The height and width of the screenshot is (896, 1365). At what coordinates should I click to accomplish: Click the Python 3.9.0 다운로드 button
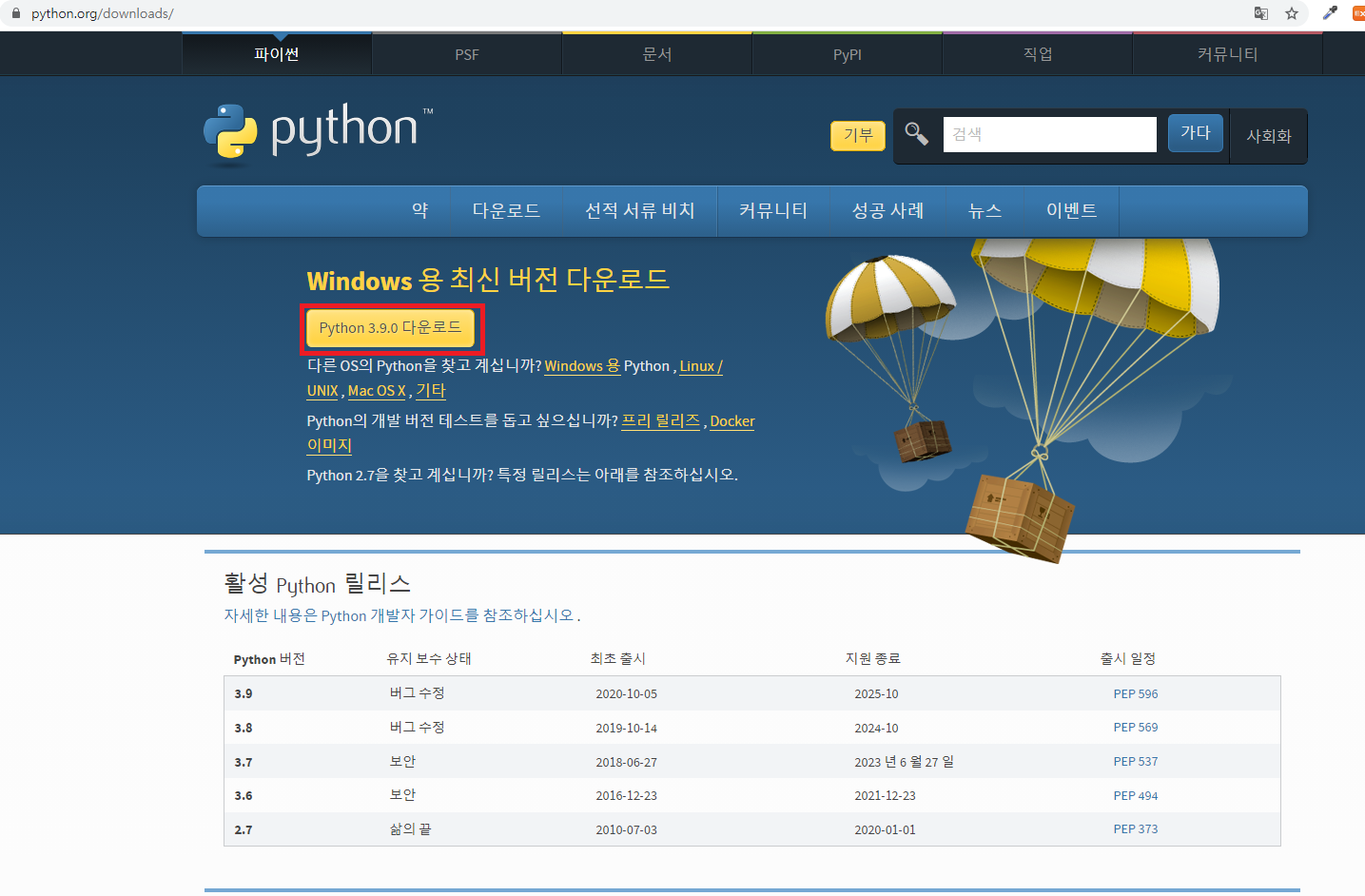pos(390,328)
